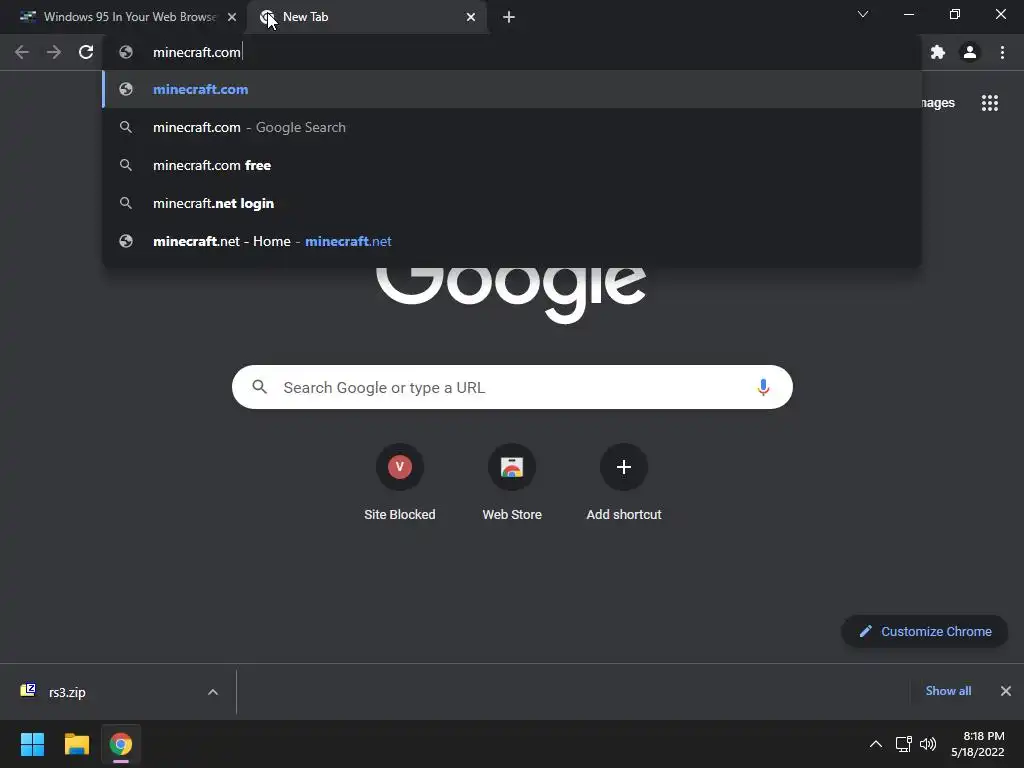Start voice search with the microphone icon

(x=763, y=387)
